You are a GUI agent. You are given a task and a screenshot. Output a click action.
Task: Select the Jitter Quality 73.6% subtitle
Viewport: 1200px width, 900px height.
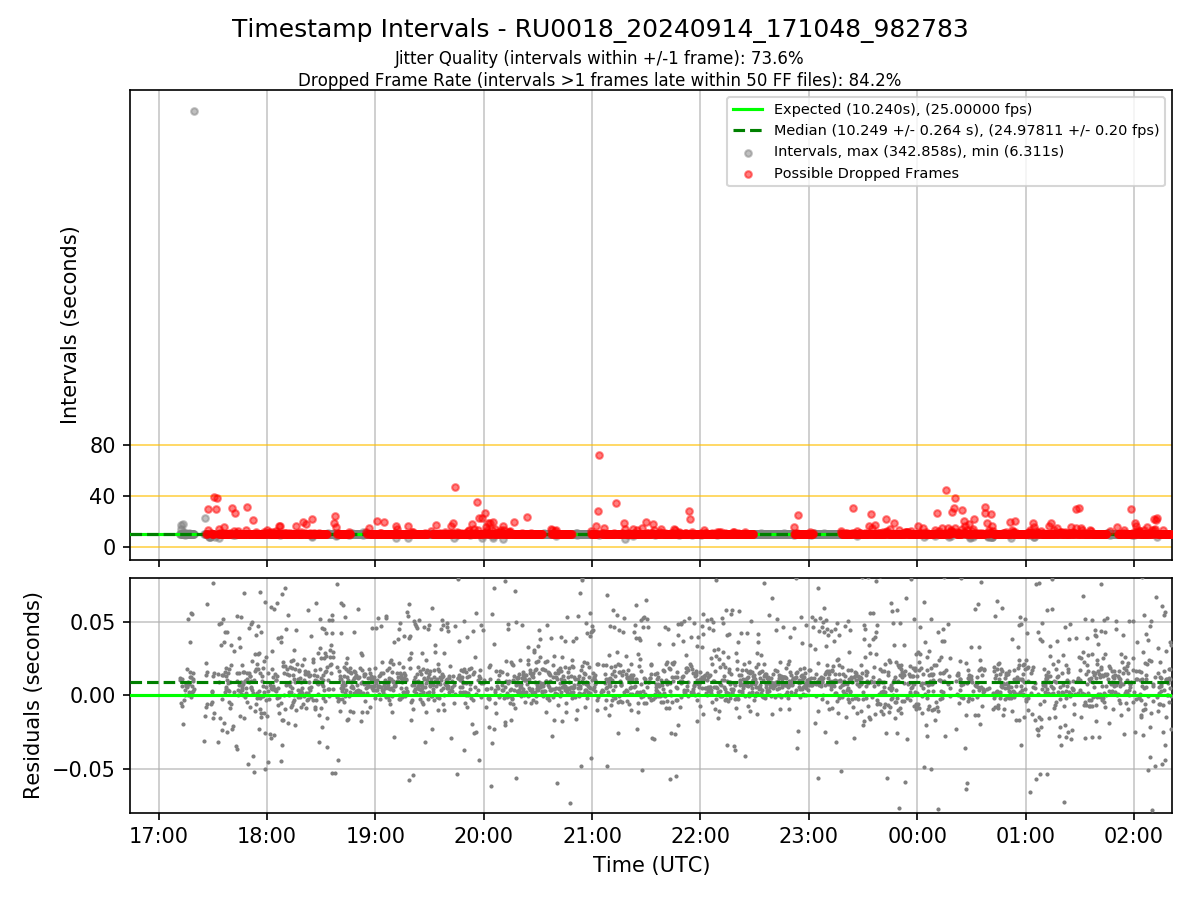coord(599,58)
